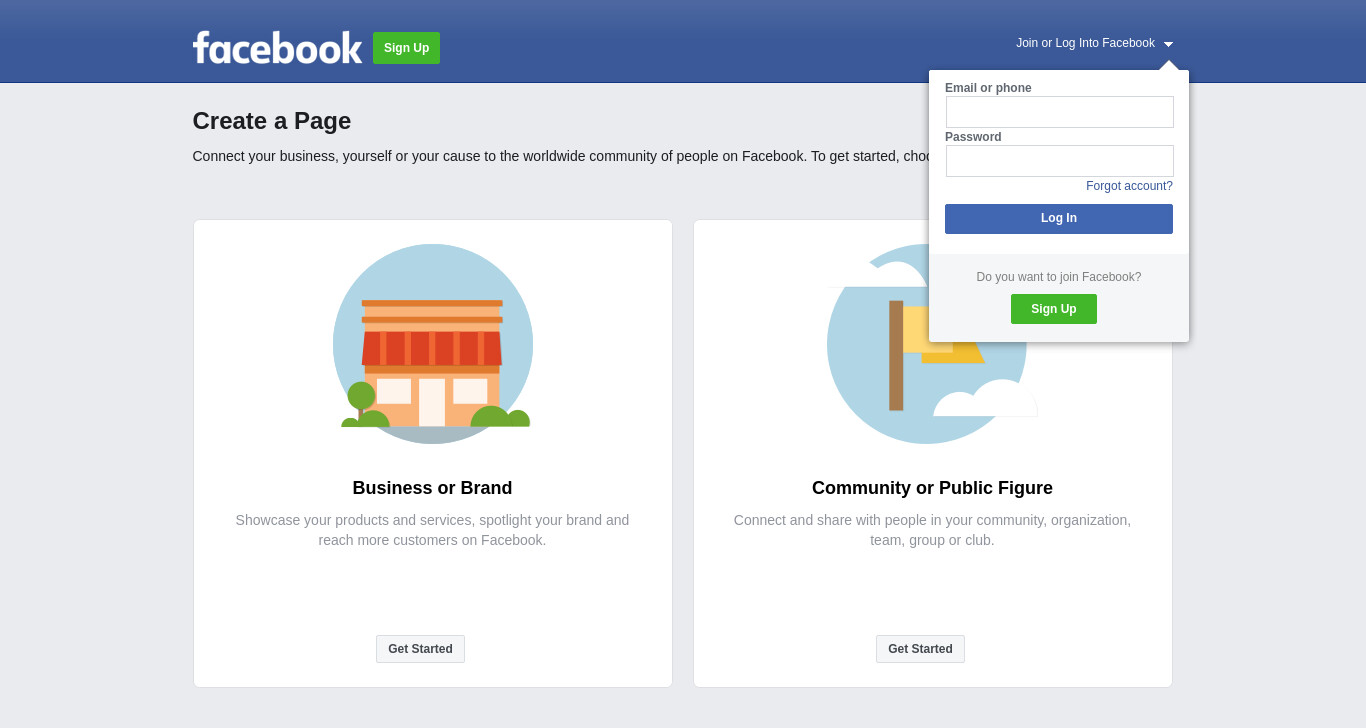Click Sign Up in the login popup

[x=1054, y=309]
